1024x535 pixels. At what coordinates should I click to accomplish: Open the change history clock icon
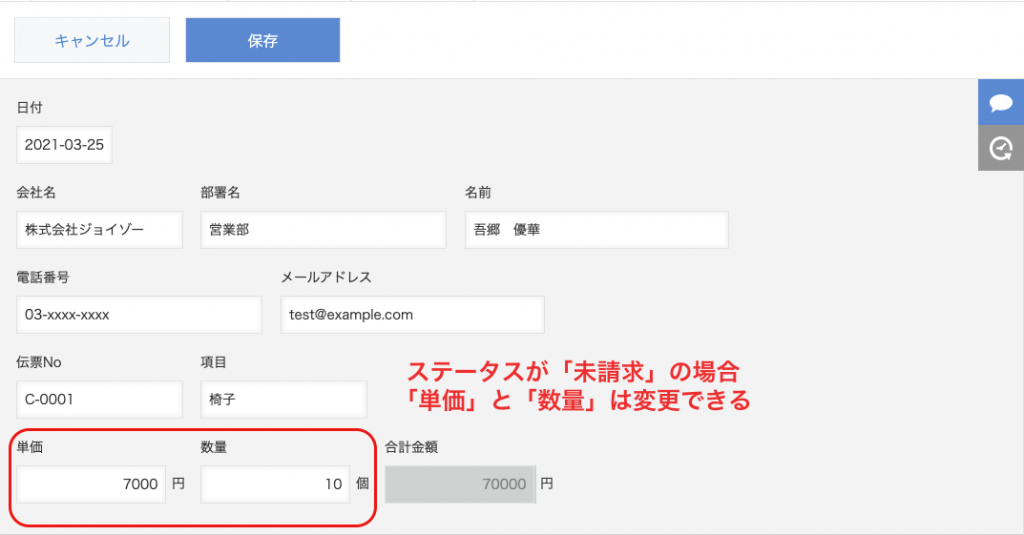click(x=1000, y=148)
